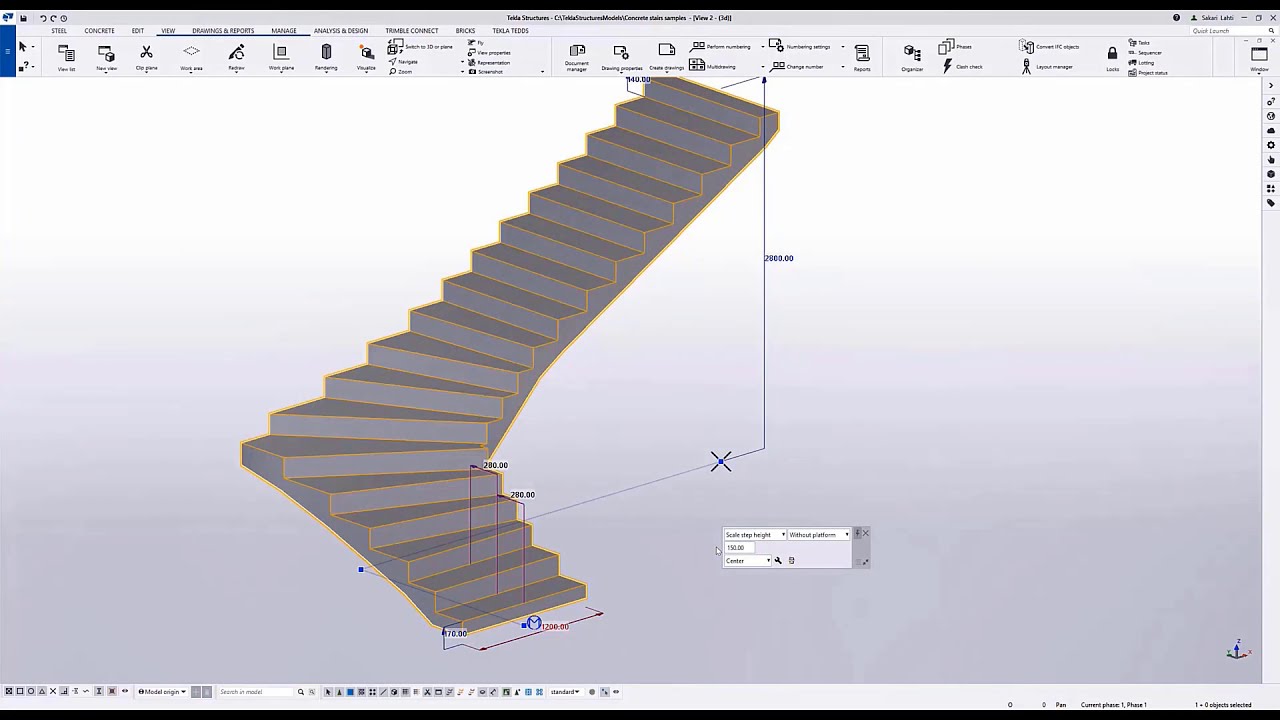Screen dimensions: 1280x720
Task: Click the undo arrow in title bar
Action: pyautogui.click(x=43, y=18)
